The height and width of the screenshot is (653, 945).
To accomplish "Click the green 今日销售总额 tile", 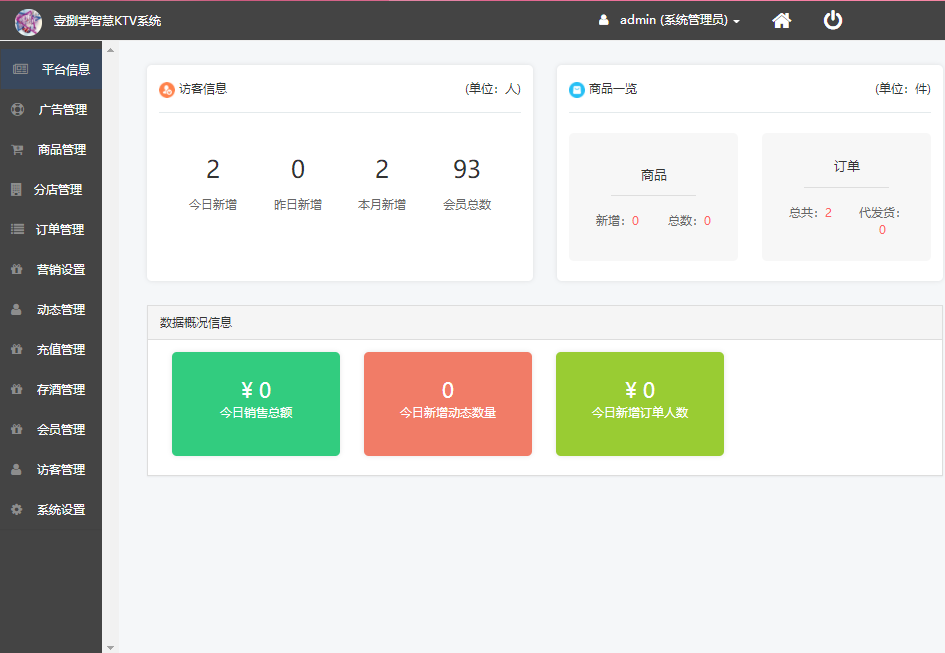I will pos(256,404).
